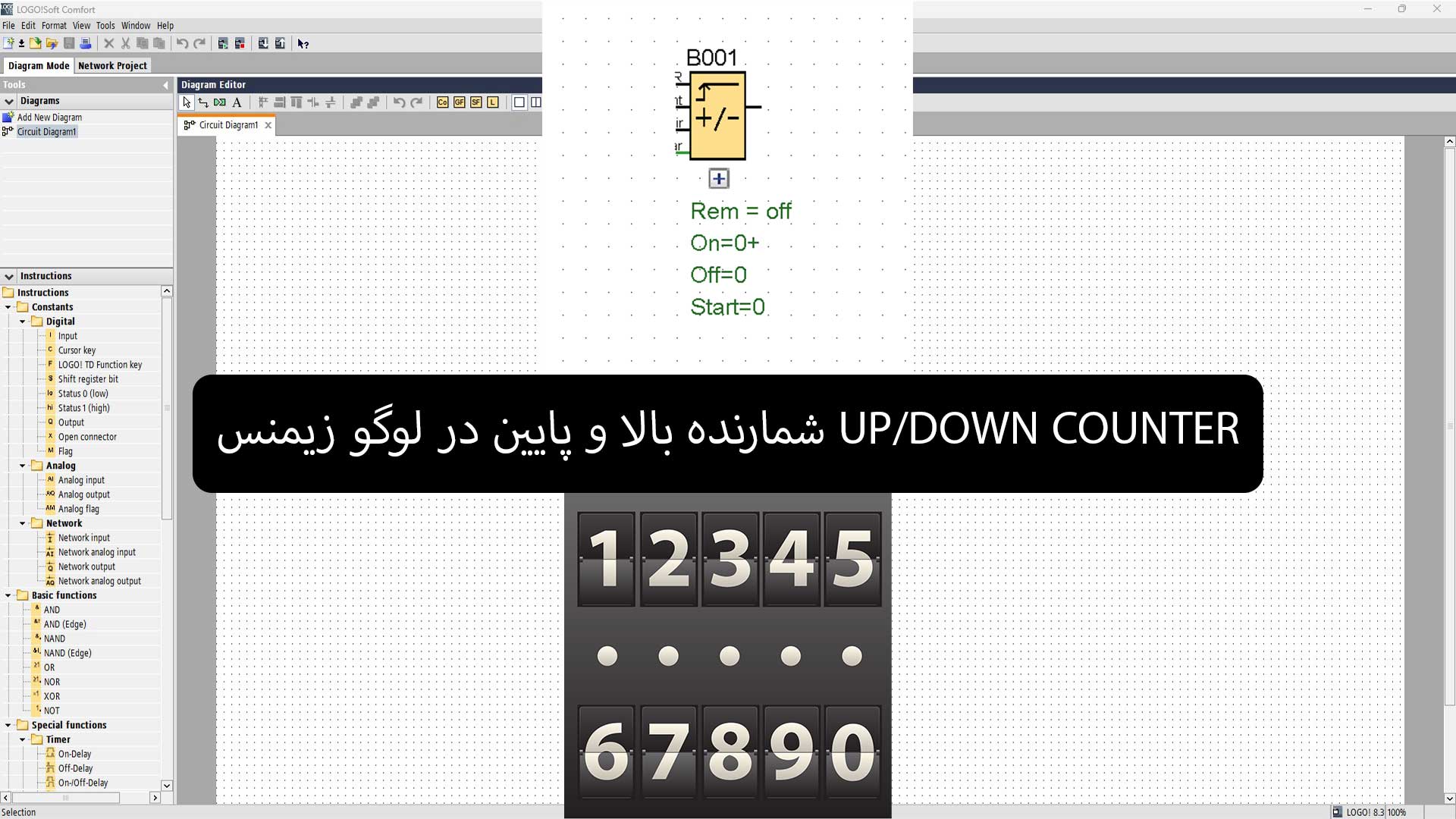This screenshot has width=1456, height=819.
Task: Open the File menu
Action: 8,25
